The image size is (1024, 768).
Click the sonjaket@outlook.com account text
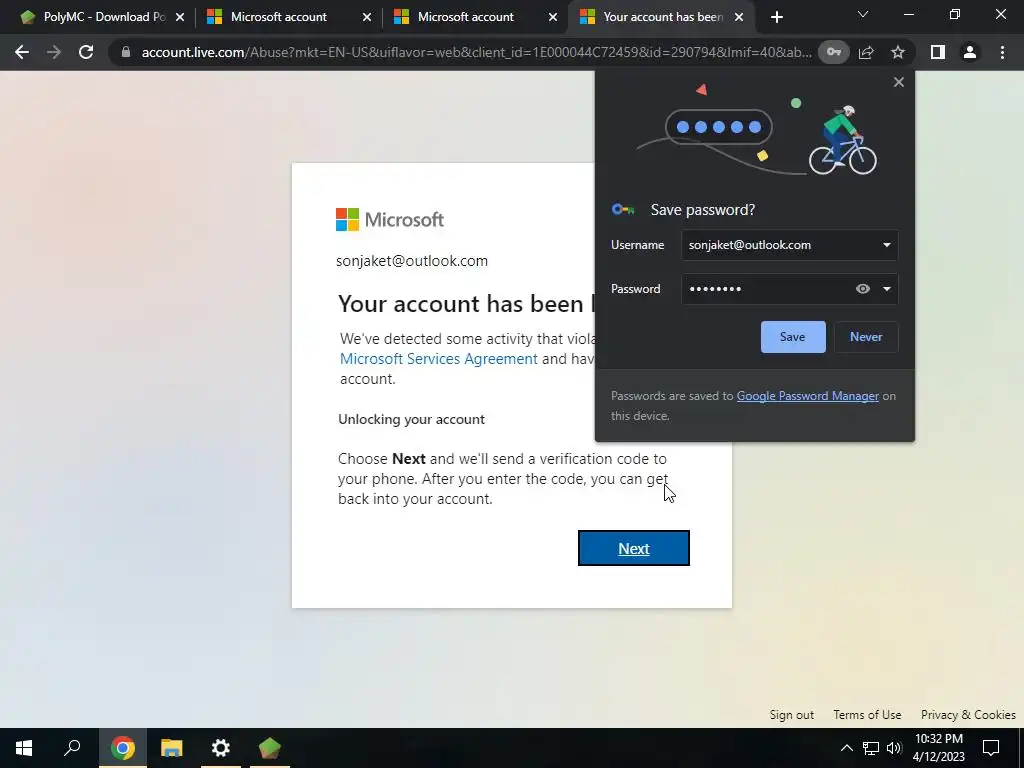click(411, 261)
